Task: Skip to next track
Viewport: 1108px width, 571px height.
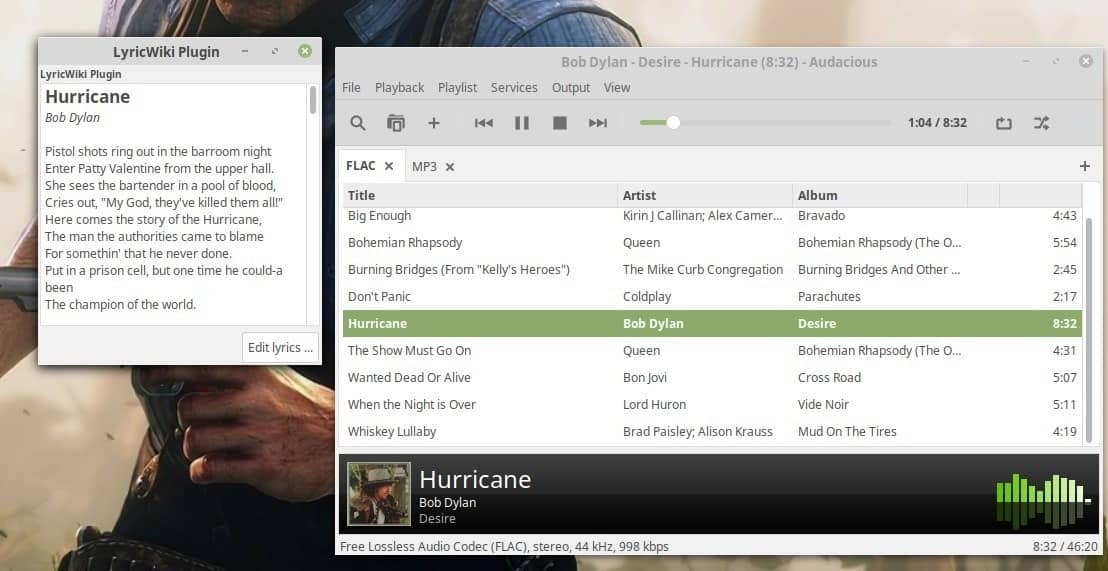Action: point(598,123)
